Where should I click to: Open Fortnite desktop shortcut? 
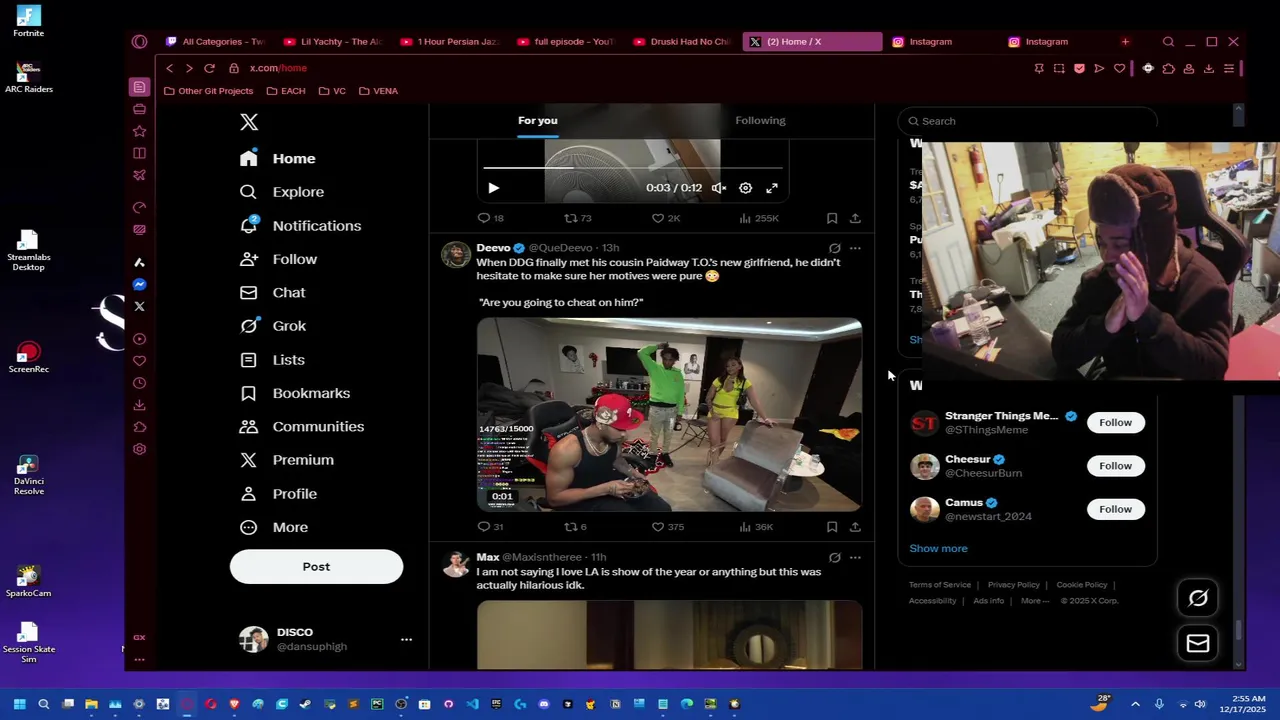pos(28,22)
